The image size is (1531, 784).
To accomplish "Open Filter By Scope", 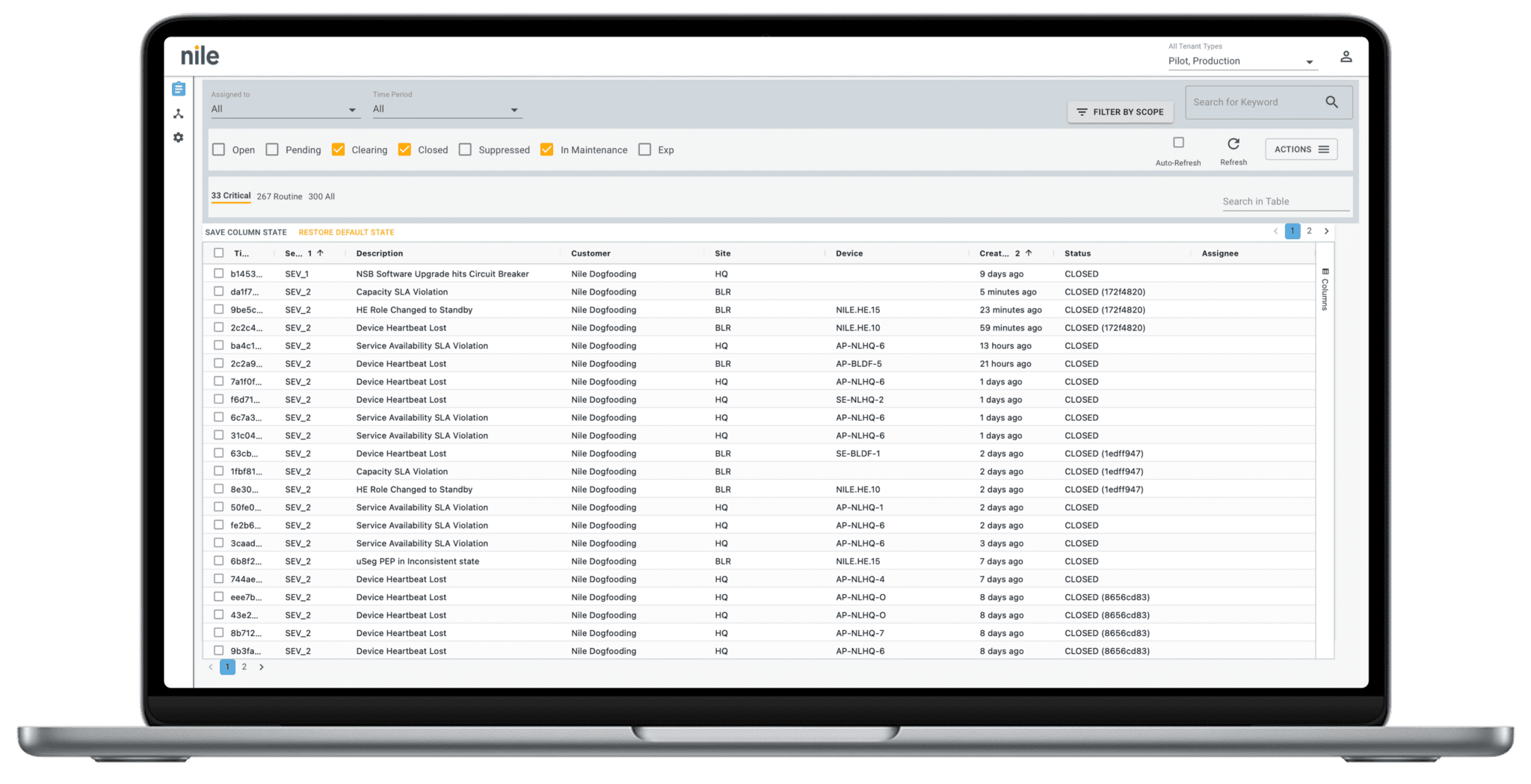I will [1120, 111].
